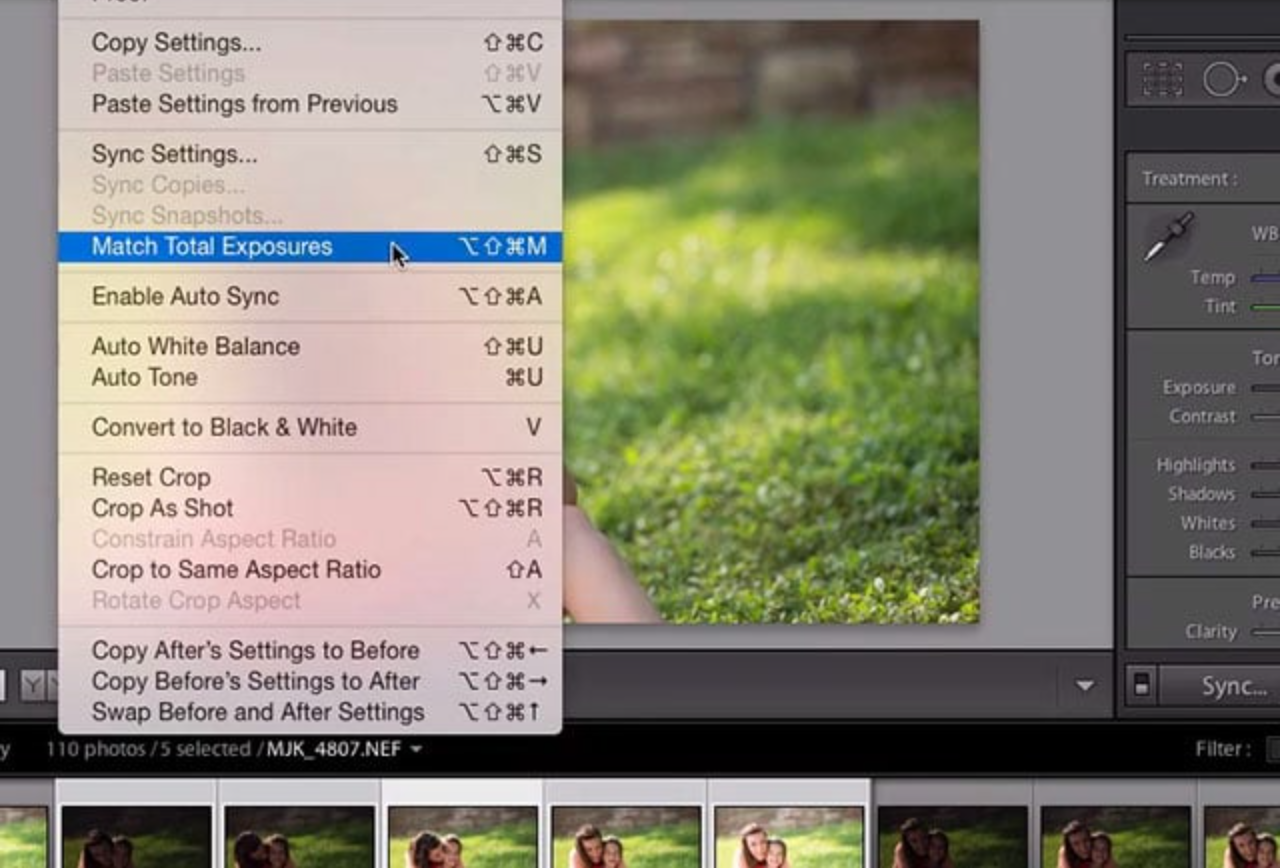Screen dimensions: 1280x868
Task: Apply Auto Tone from the menu
Action: click(x=144, y=377)
